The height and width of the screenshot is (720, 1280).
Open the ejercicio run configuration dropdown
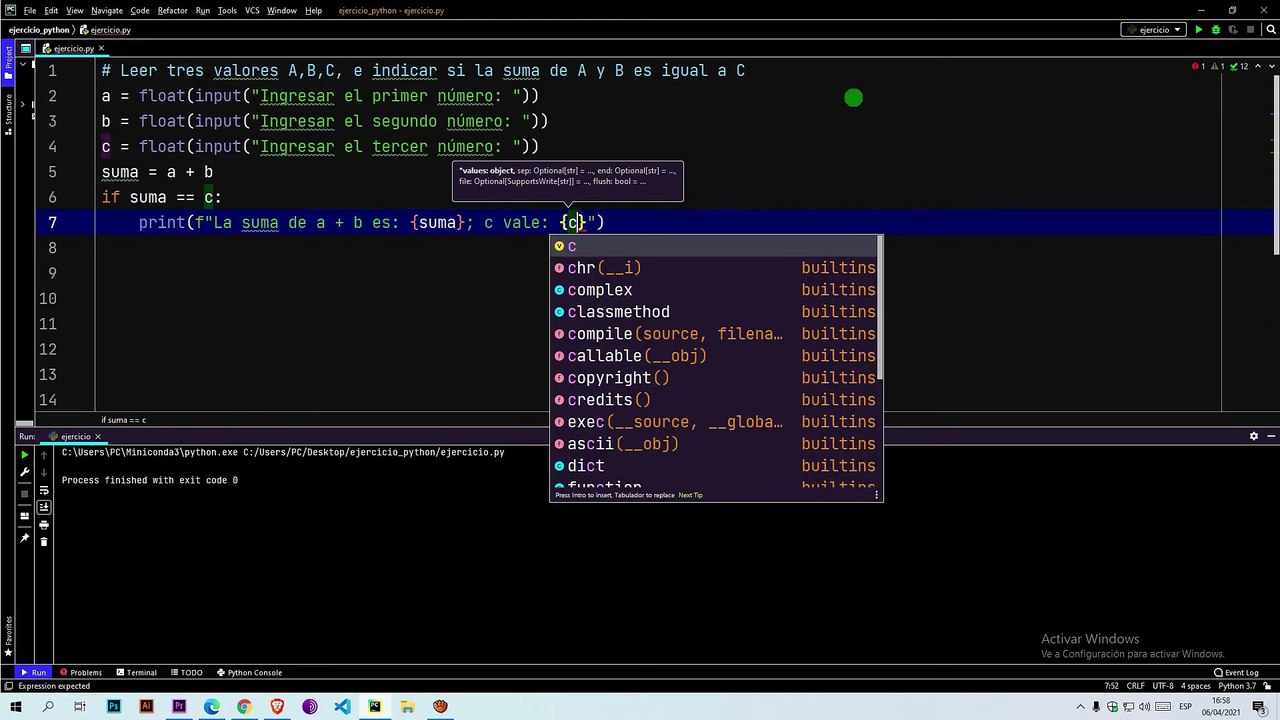pyautogui.click(x=1154, y=30)
